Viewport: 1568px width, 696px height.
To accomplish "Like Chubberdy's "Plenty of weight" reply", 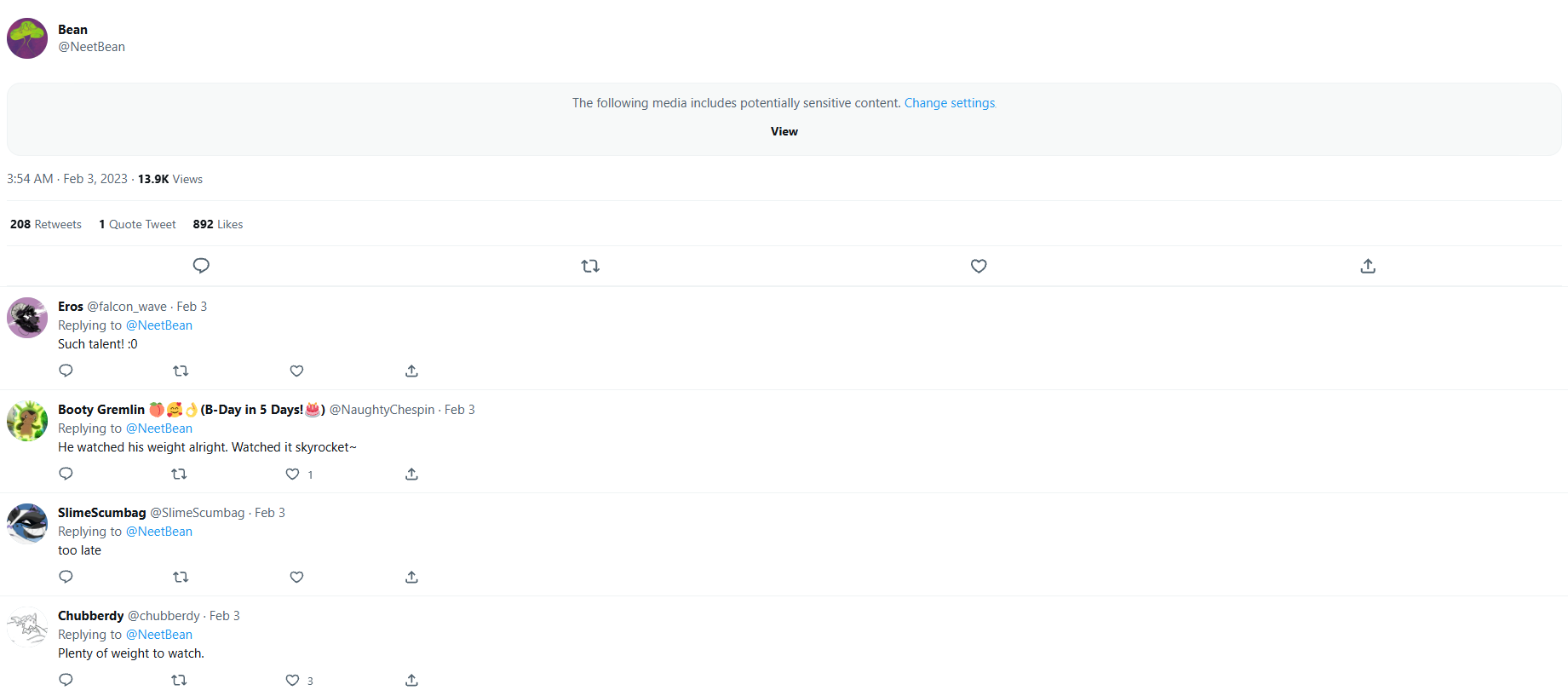I will tap(292, 680).
